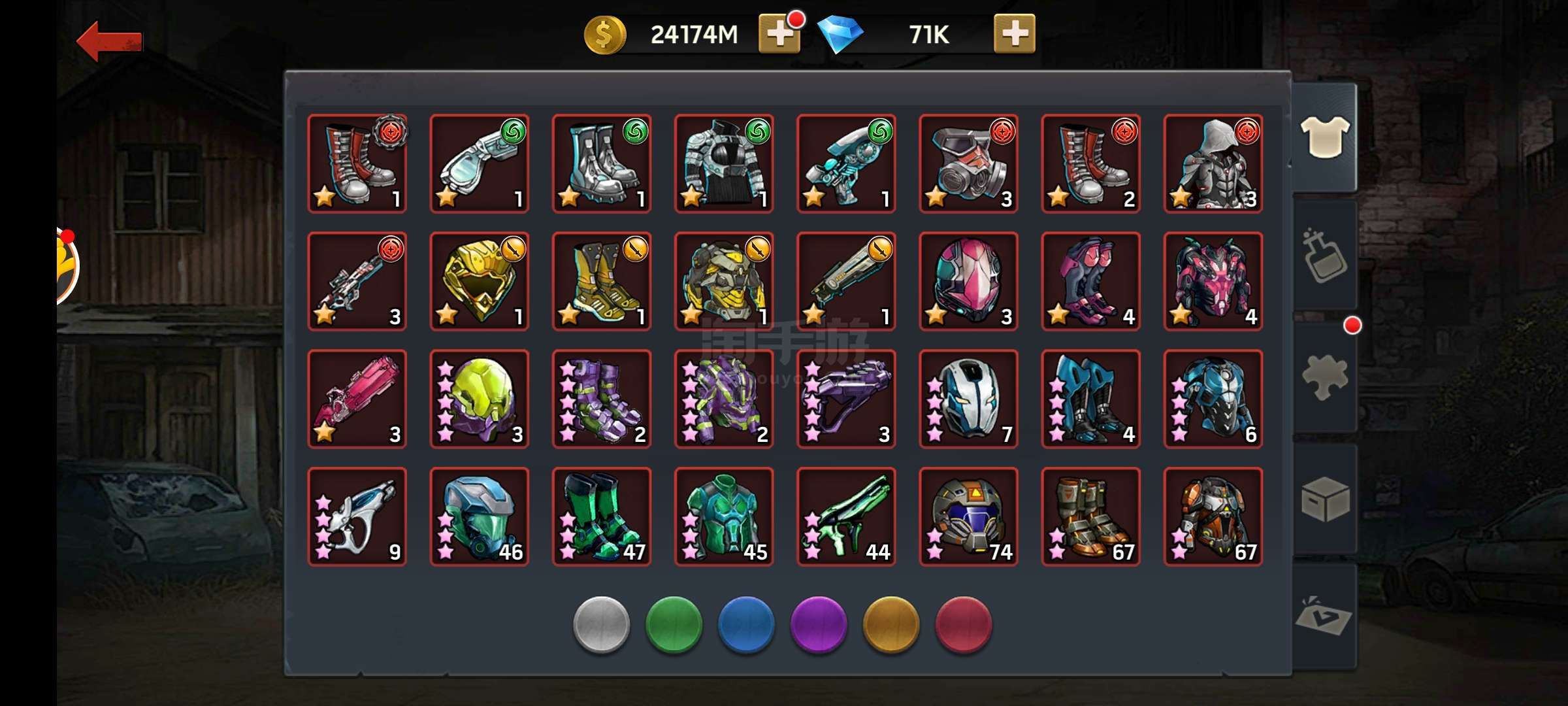Viewport: 1568px width, 706px height.
Task: Select the pink heavy gun item
Action: [x=357, y=399]
